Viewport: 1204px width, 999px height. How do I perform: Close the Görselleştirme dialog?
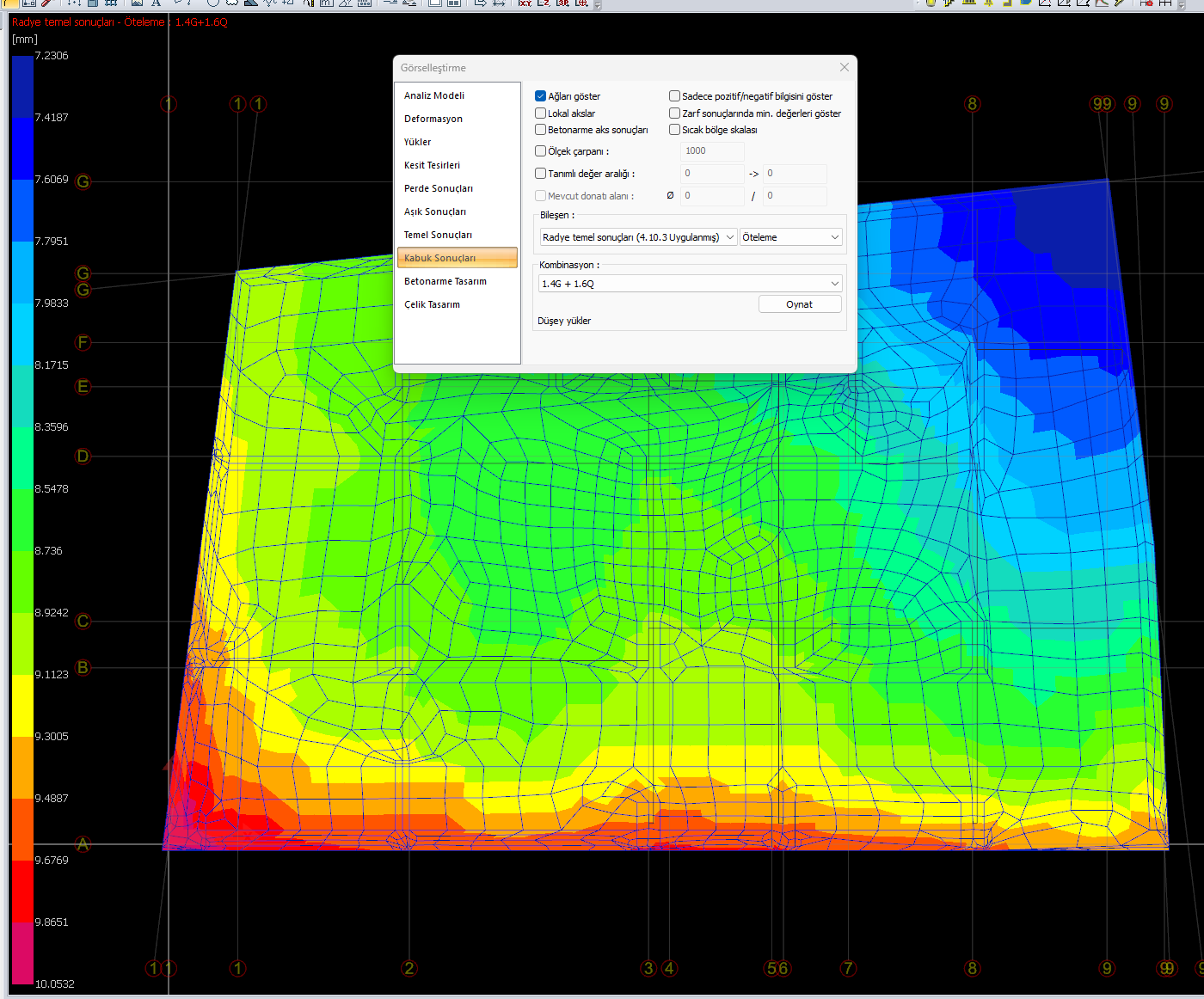pos(844,67)
